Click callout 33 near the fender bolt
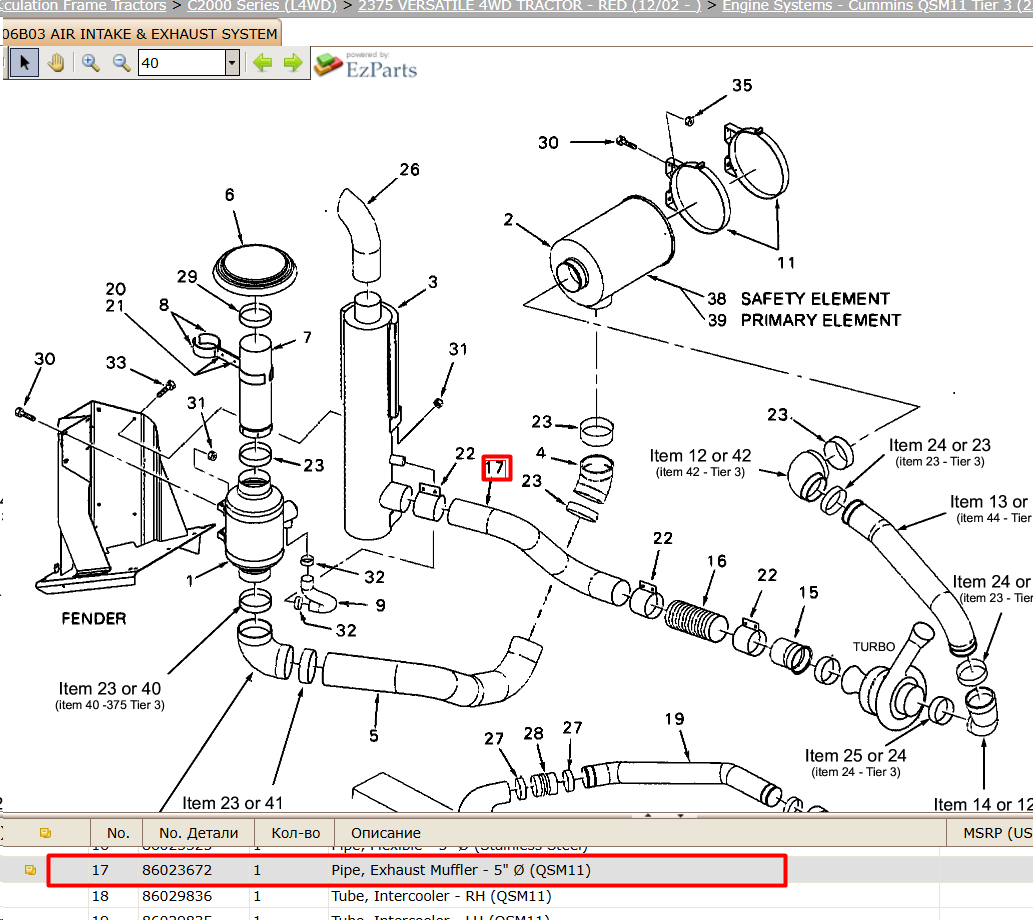This screenshot has width=1033, height=920. [116, 363]
